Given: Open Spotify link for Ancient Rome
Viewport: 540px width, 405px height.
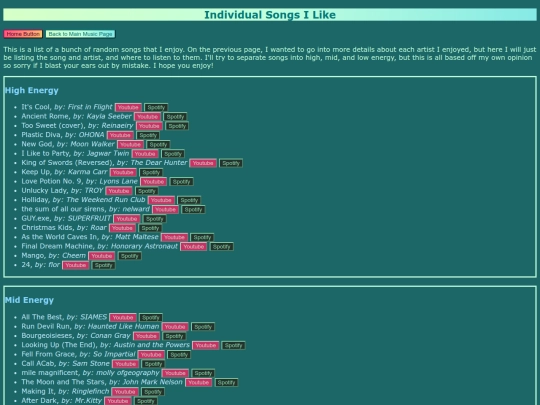Looking at the screenshot, I should 175,117.
